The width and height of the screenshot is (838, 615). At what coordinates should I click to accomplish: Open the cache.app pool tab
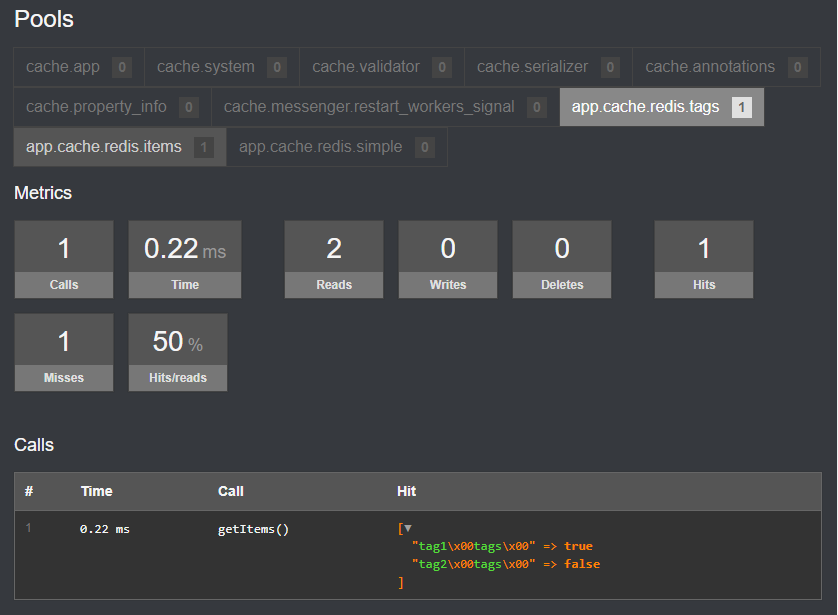(79, 67)
